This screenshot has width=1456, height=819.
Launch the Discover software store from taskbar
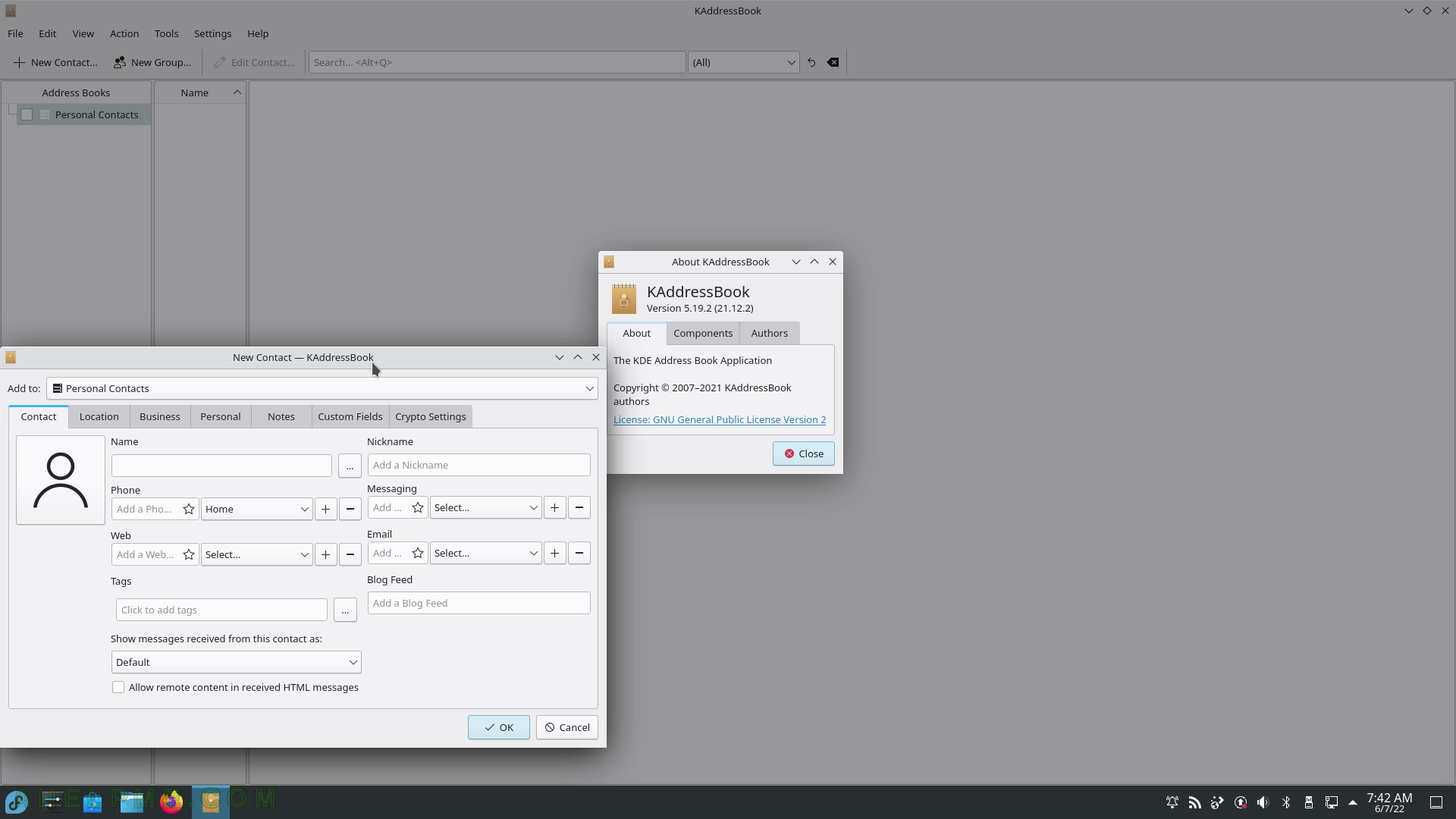93,802
